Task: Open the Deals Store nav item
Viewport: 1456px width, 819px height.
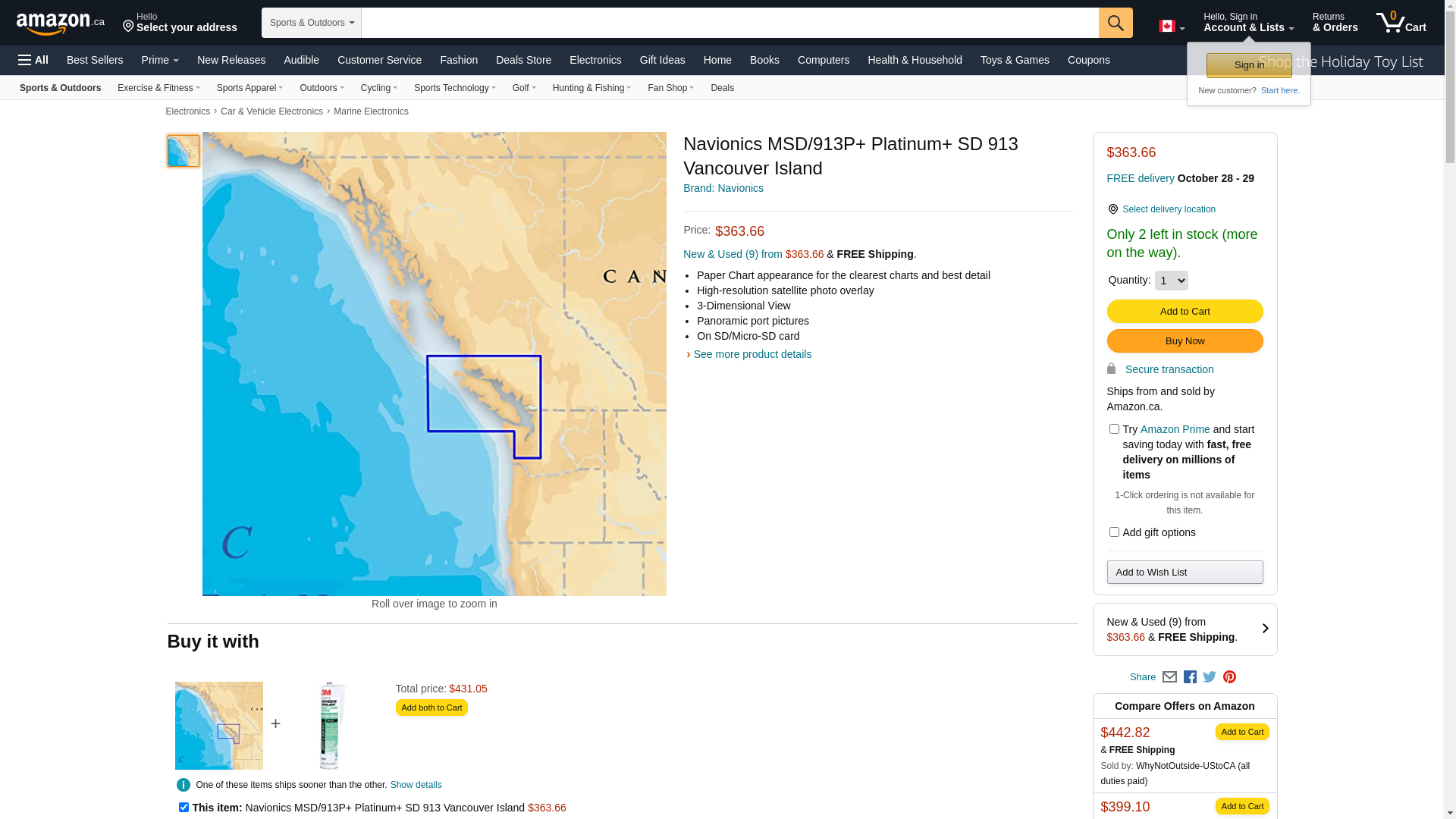Action: (x=523, y=60)
